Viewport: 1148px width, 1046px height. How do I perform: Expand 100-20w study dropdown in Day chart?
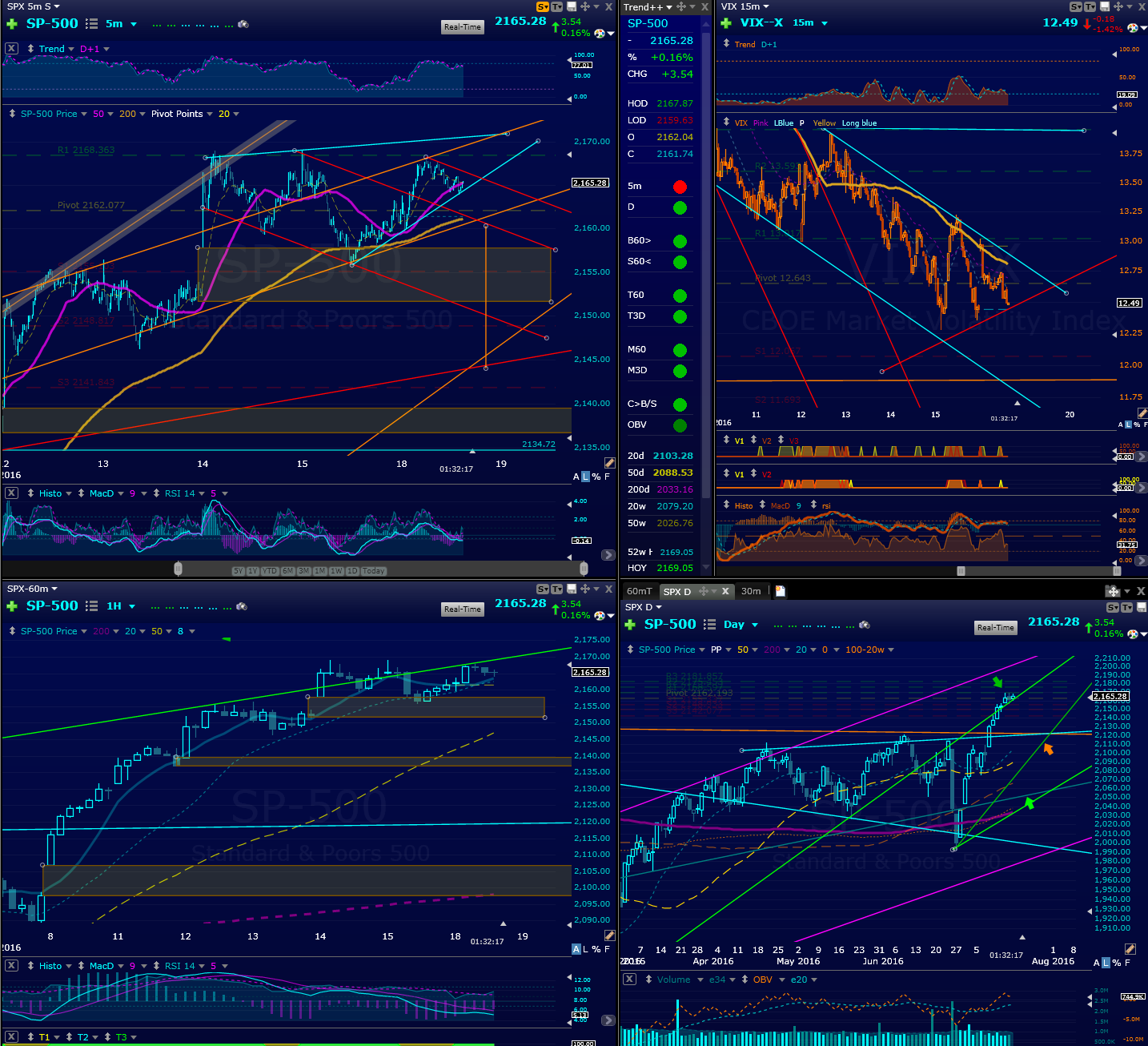pyautogui.click(x=890, y=650)
